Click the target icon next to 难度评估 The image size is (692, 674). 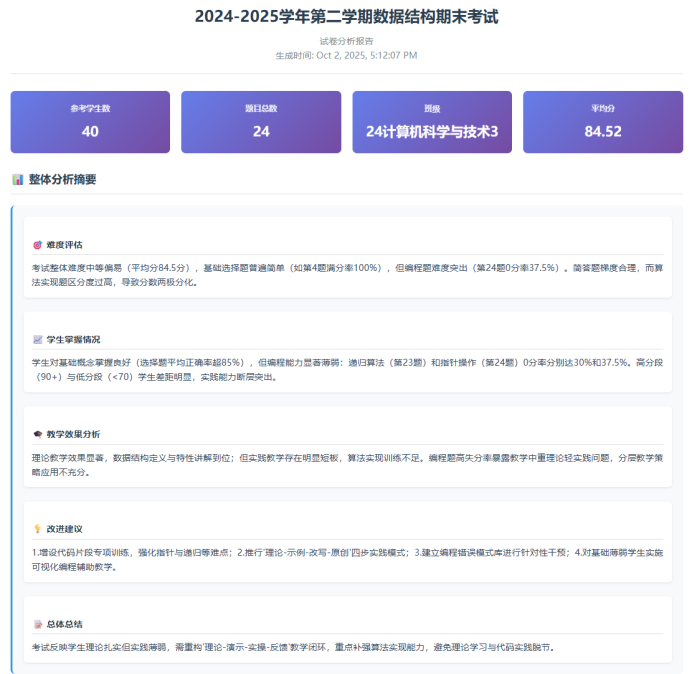coord(38,244)
